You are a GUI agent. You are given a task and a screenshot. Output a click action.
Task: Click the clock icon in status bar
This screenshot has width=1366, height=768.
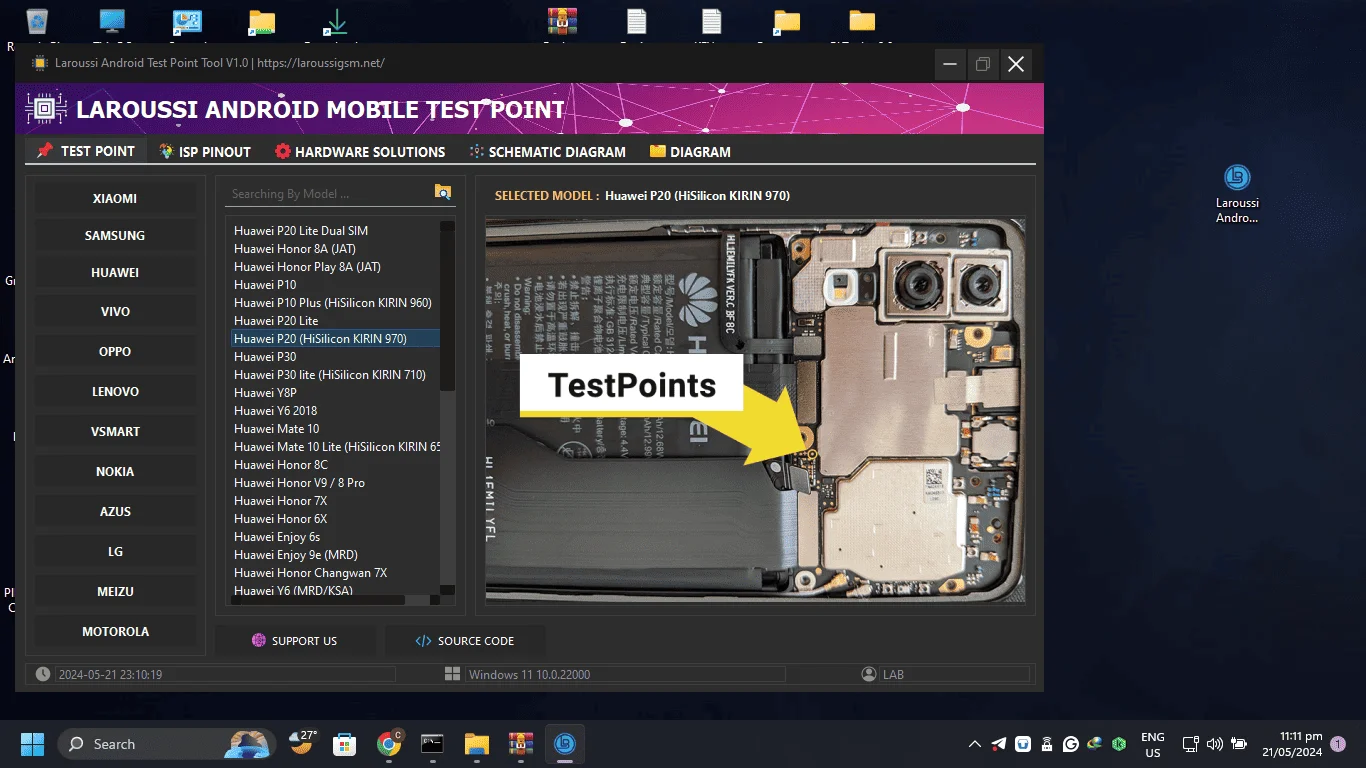42,674
